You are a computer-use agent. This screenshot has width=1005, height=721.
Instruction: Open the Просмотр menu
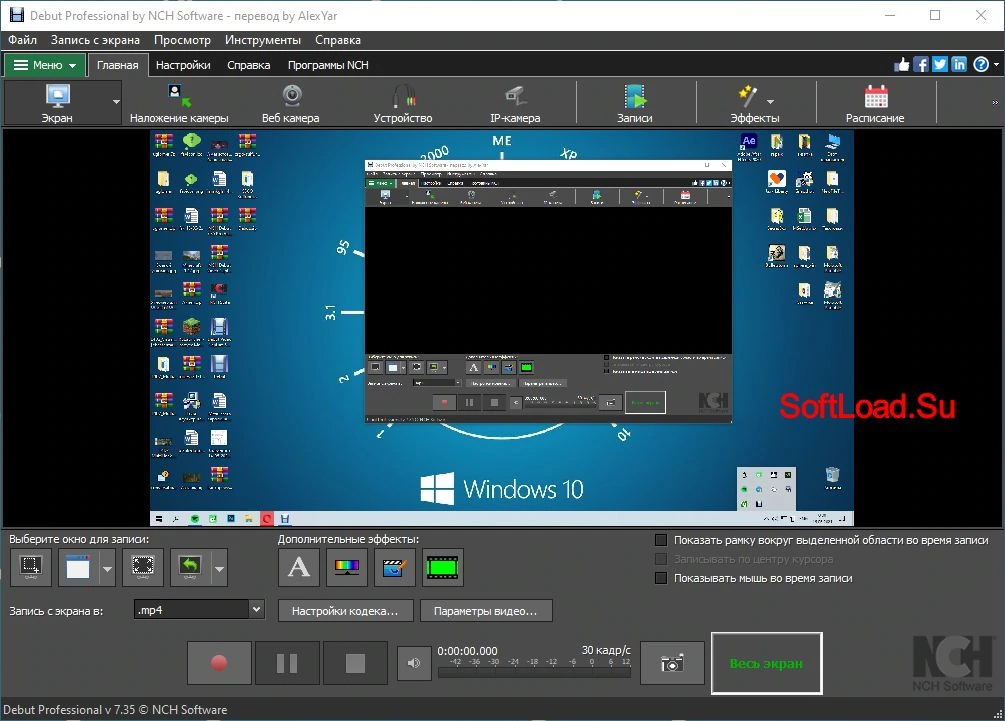[182, 40]
